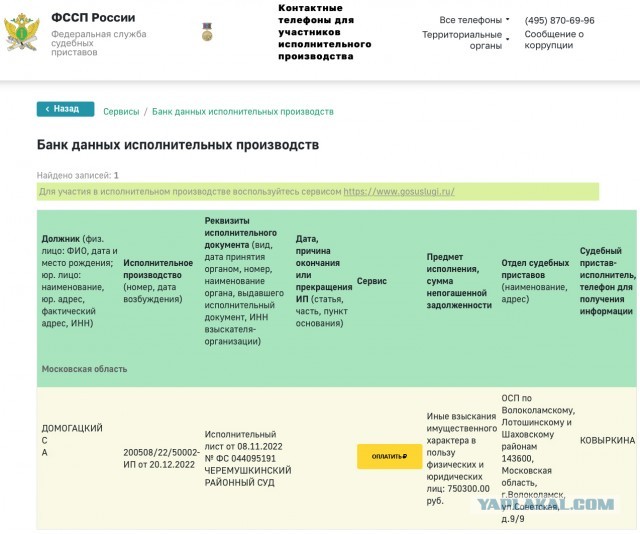Click case number 200508/22/50002-ИП cell

pos(162,458)
